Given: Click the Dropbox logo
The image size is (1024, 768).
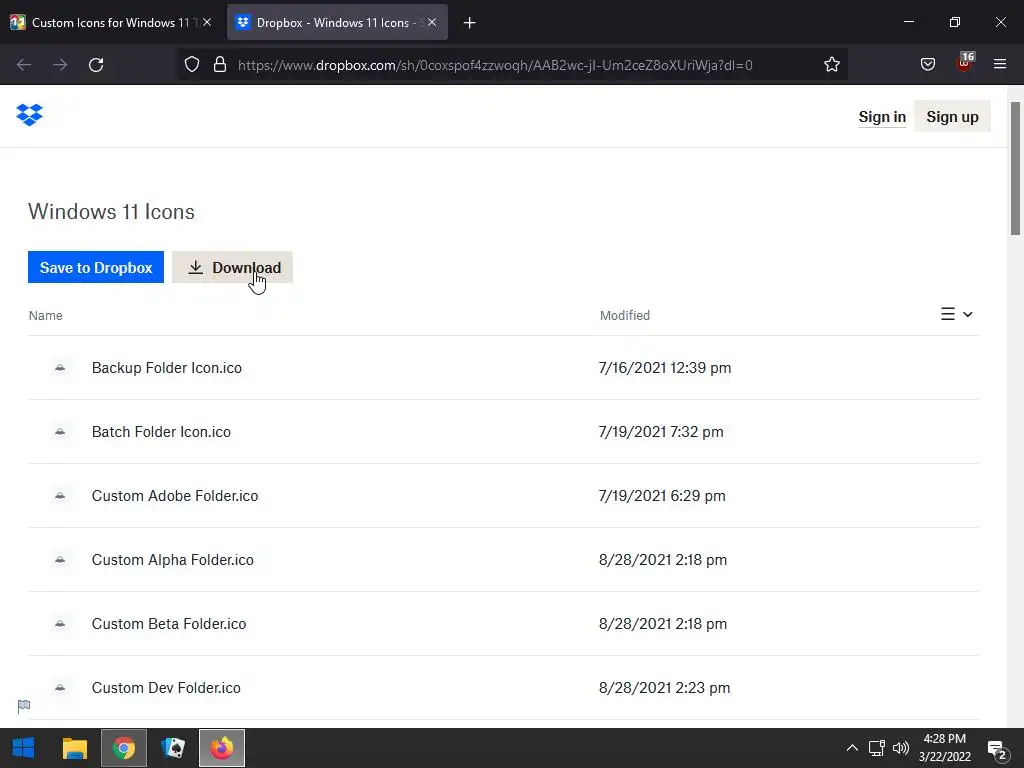Looking at the screenshot, I should tap(29, 115).
